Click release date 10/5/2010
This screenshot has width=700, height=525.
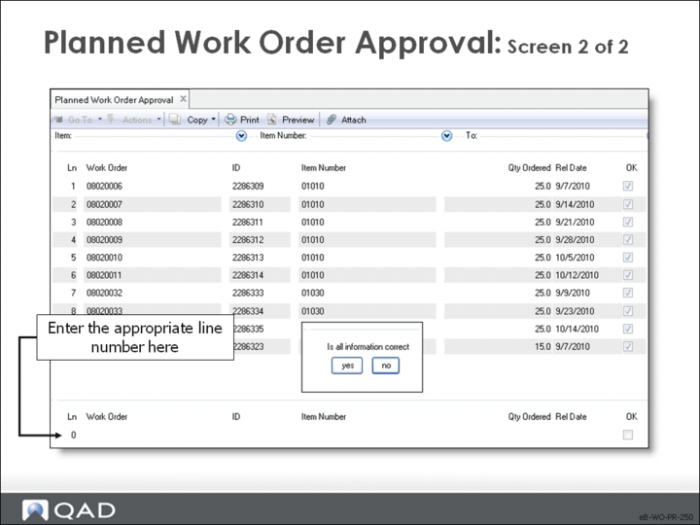(575, 258)
